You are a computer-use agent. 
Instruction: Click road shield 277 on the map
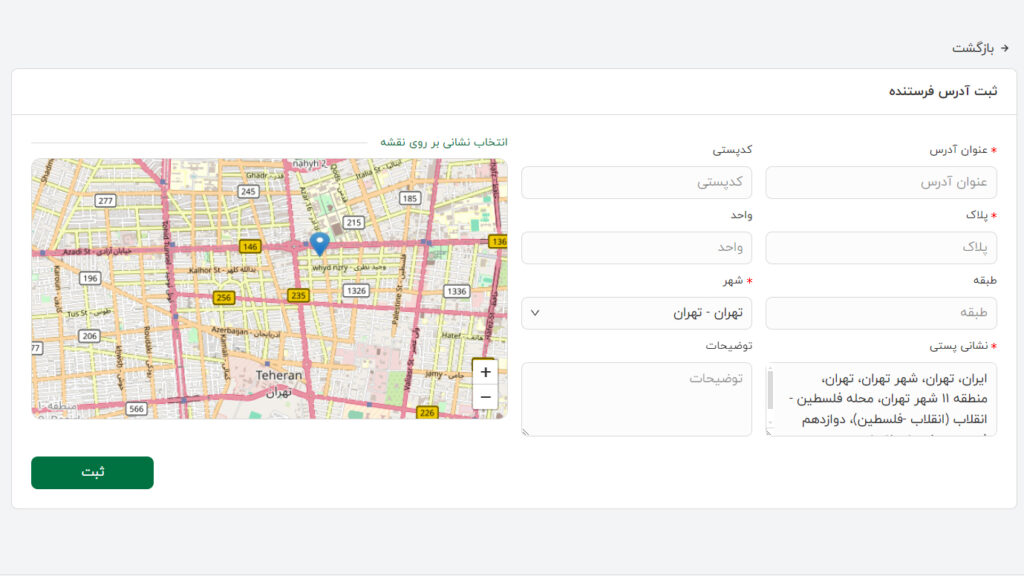click(x=106, y=200)
